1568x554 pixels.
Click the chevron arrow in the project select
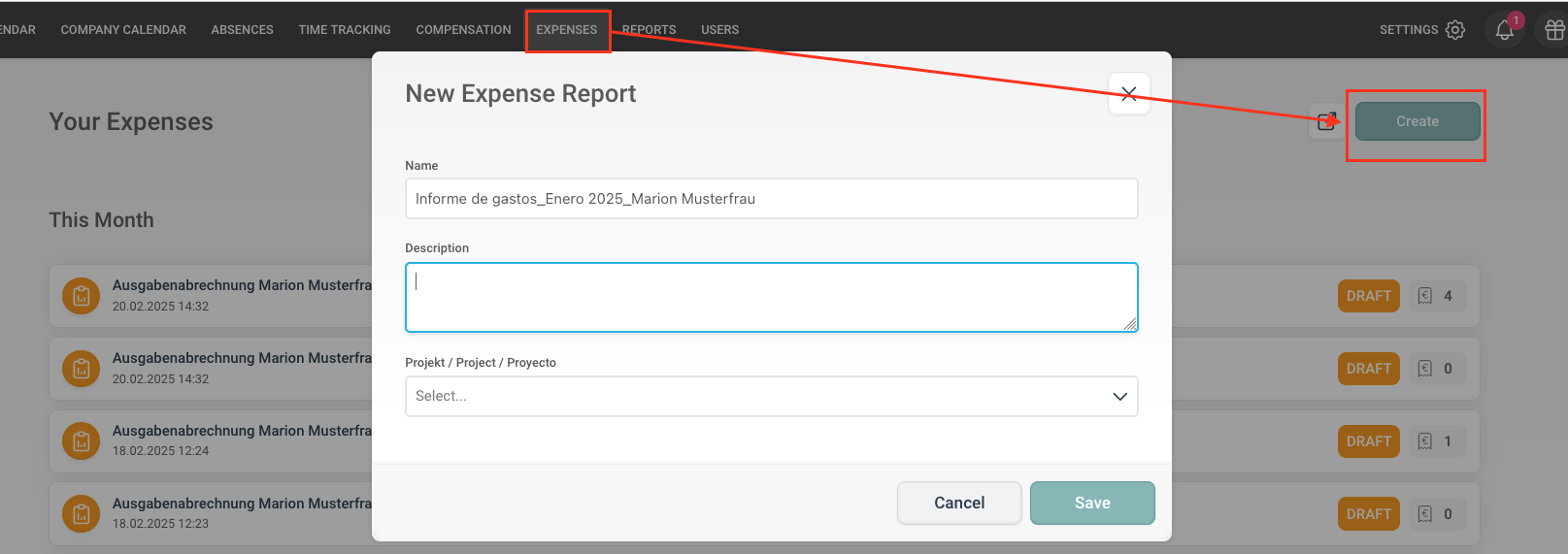[x=1119, y=396]
